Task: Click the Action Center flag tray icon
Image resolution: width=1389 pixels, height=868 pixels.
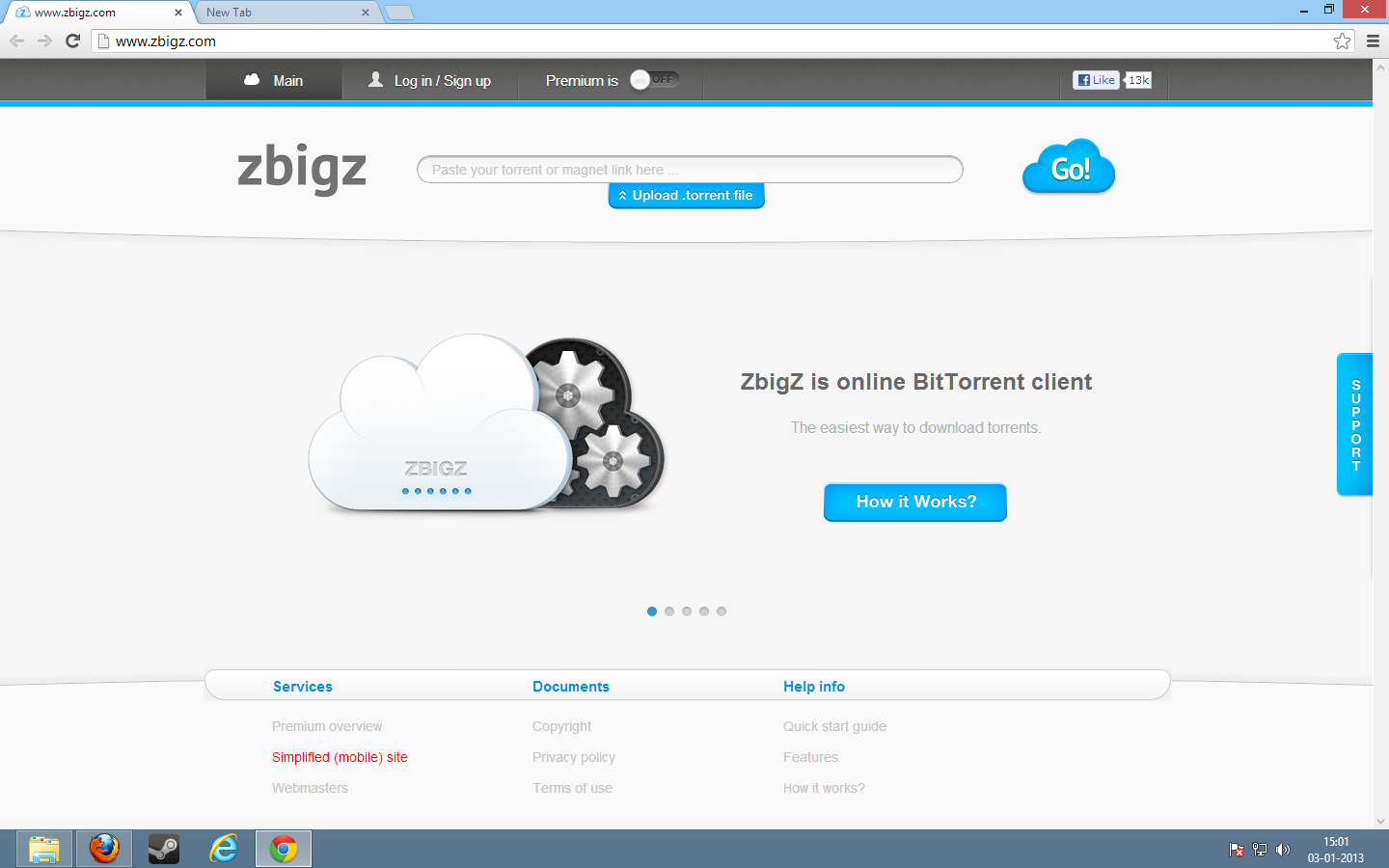Action: point(1236,850)
